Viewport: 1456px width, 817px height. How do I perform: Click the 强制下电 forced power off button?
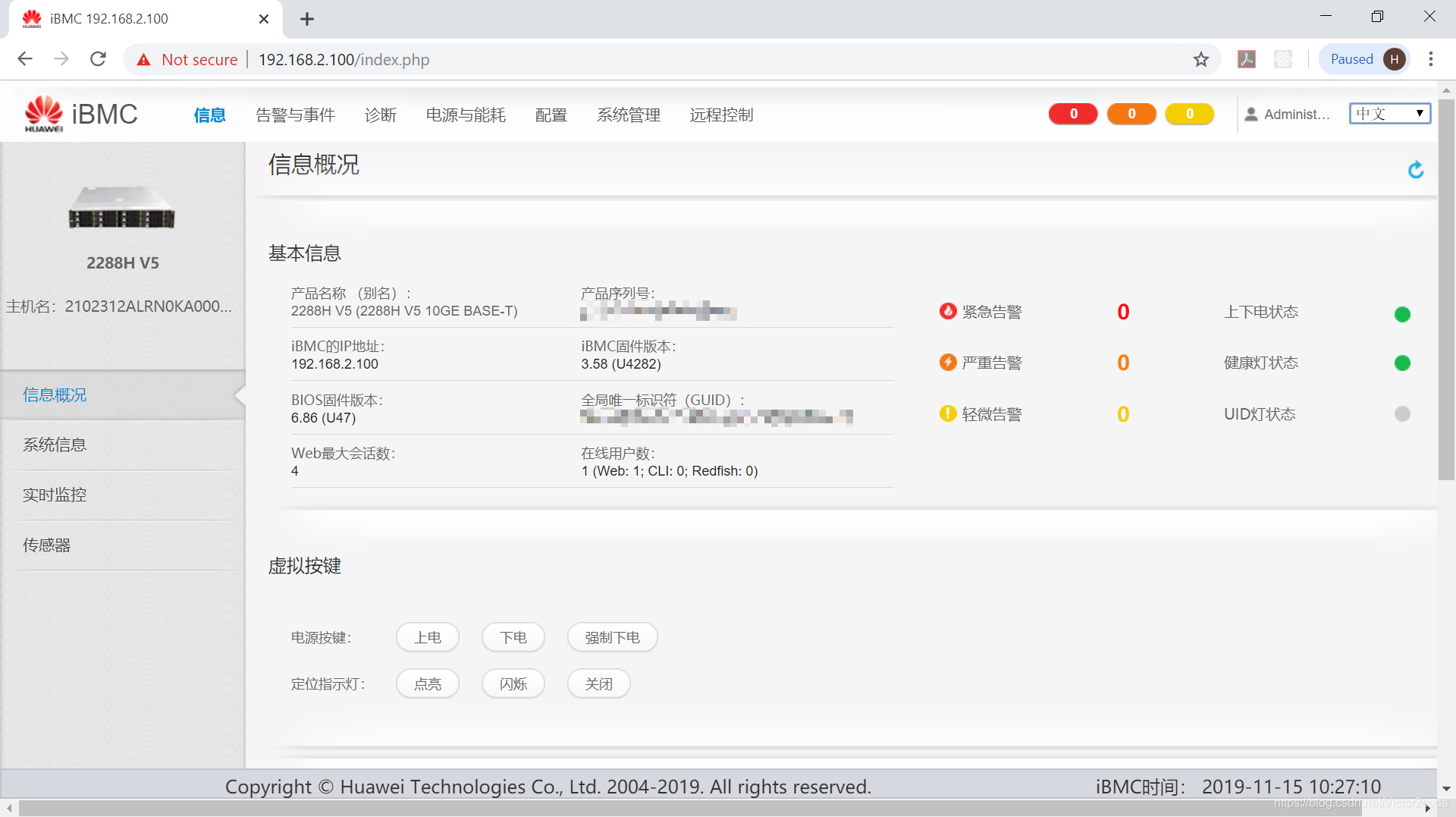coord(612,637)
